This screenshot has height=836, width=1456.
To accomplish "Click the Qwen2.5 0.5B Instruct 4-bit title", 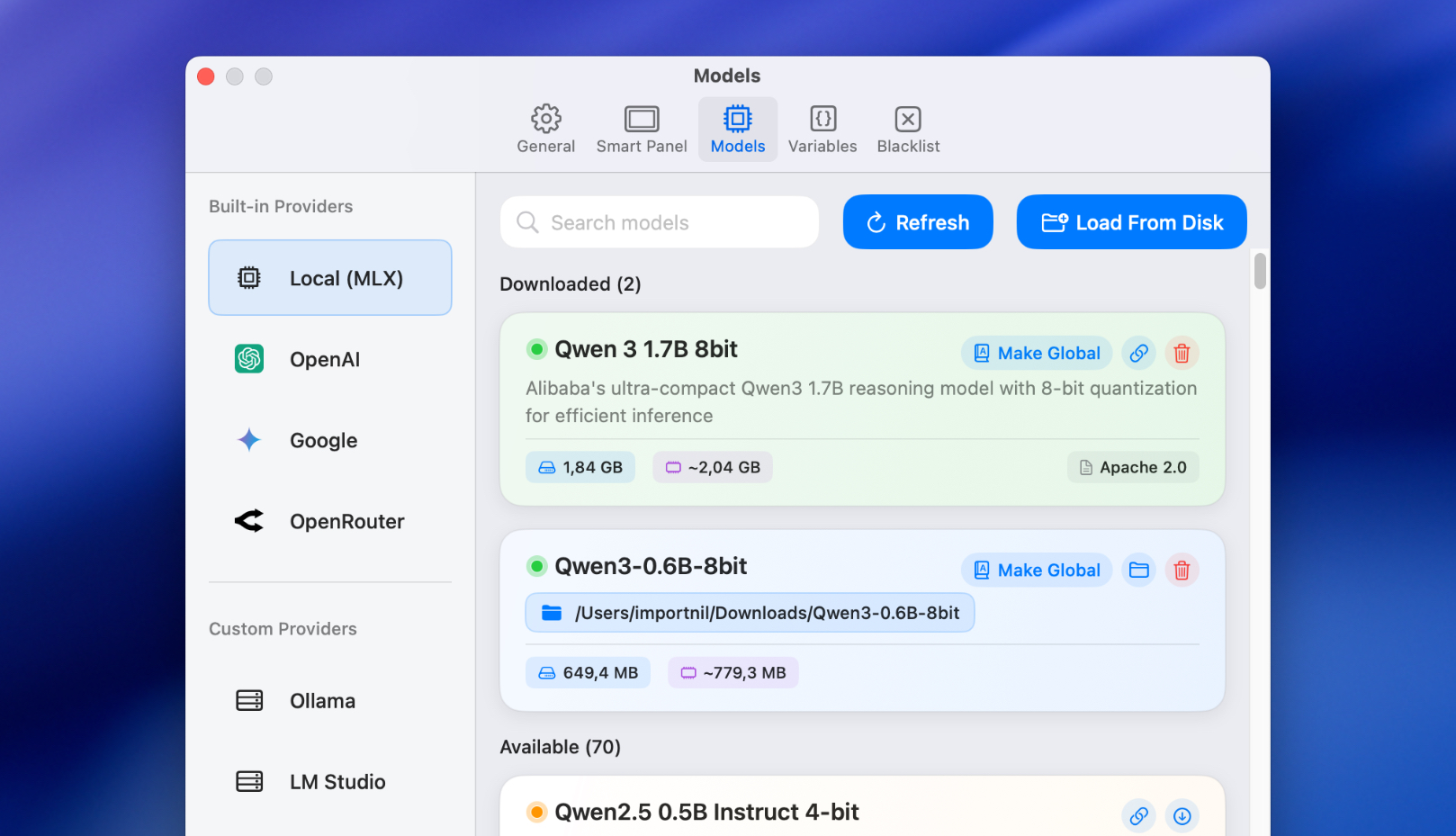I will tap(706, 812).
